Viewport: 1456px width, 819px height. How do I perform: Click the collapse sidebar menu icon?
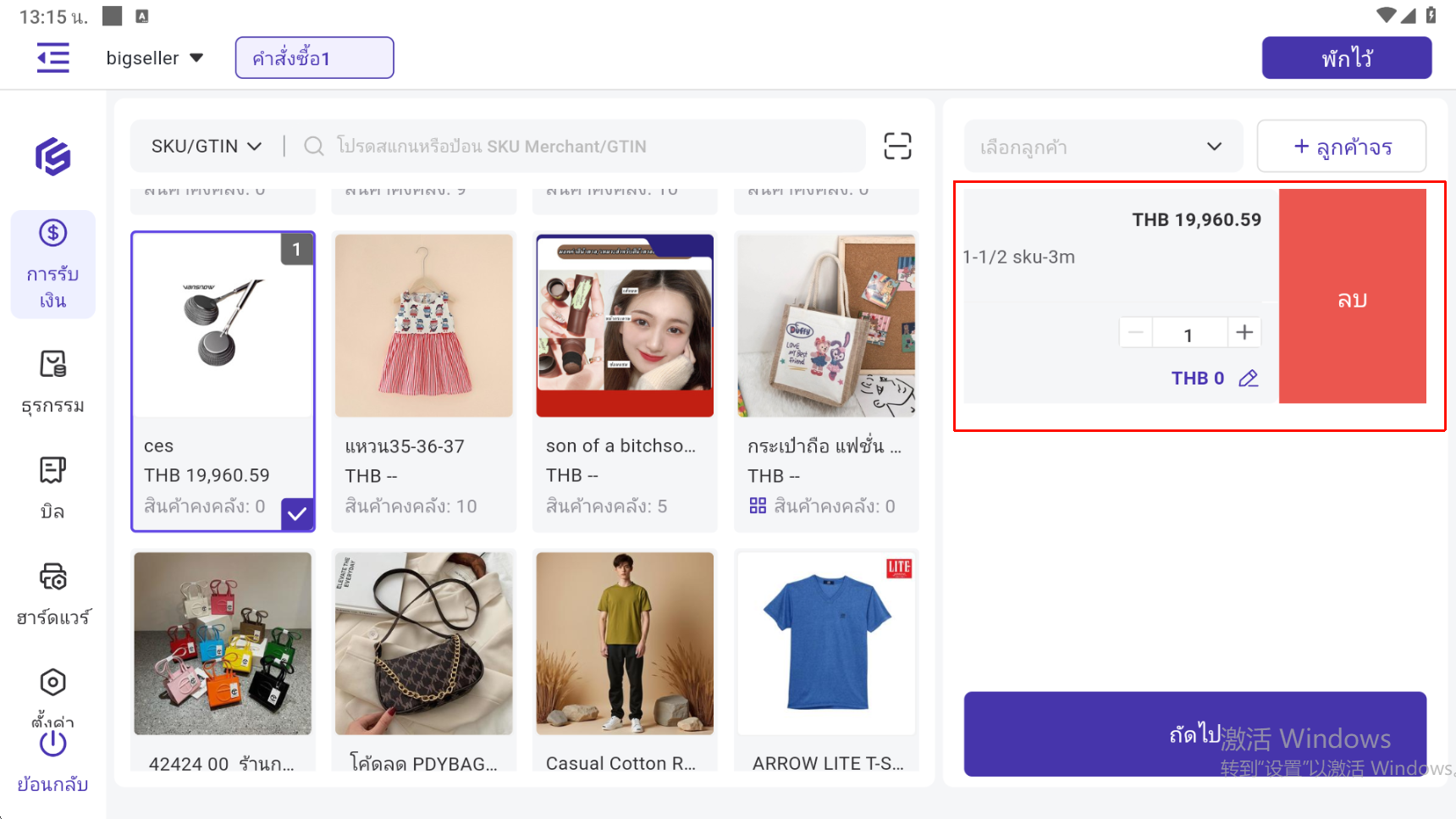tap(52, 58)
